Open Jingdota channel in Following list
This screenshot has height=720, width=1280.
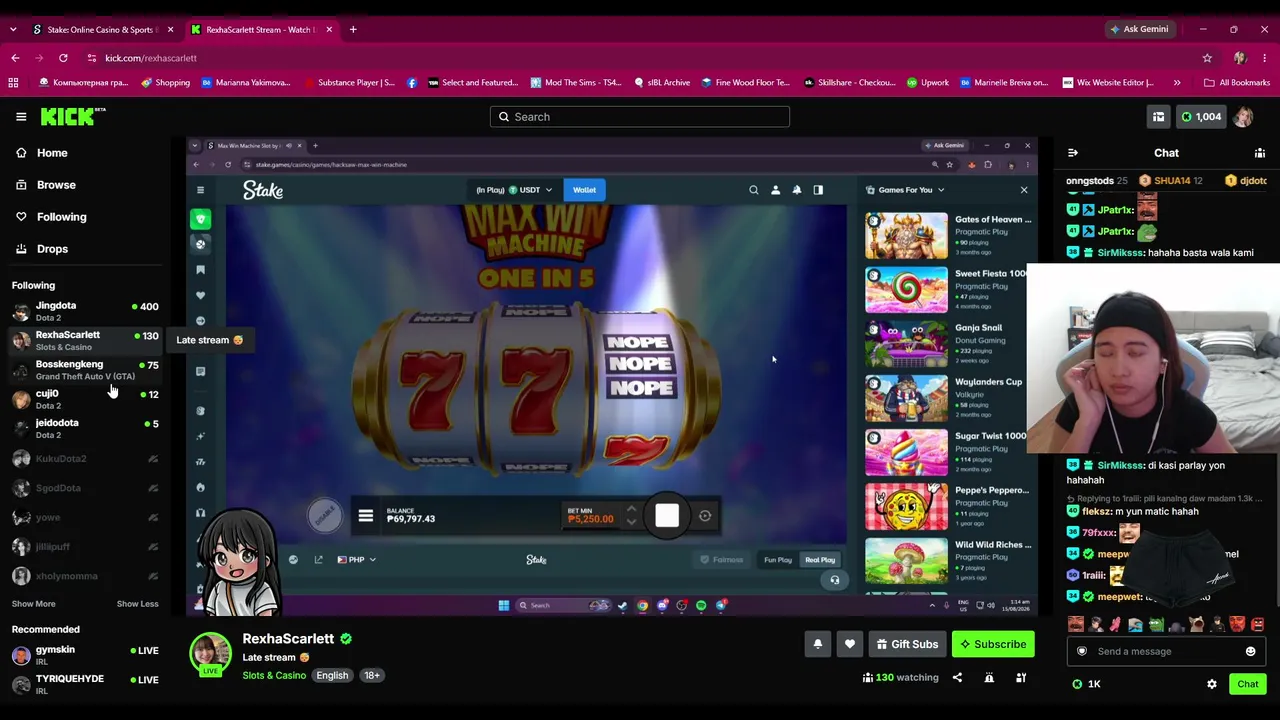pyautogui.click(x=85, y=311)
